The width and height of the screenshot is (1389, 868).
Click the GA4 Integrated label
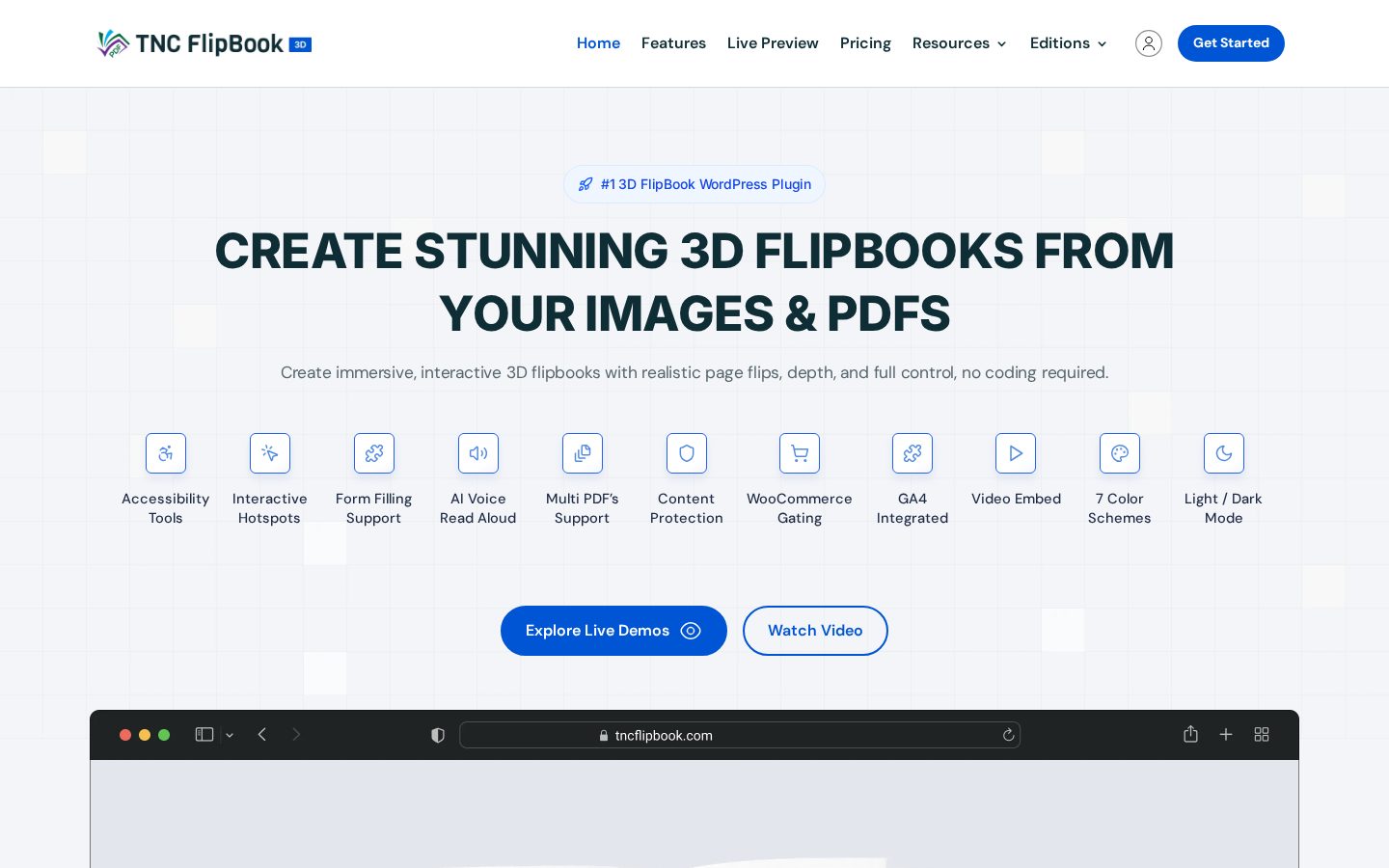(912, 508)
